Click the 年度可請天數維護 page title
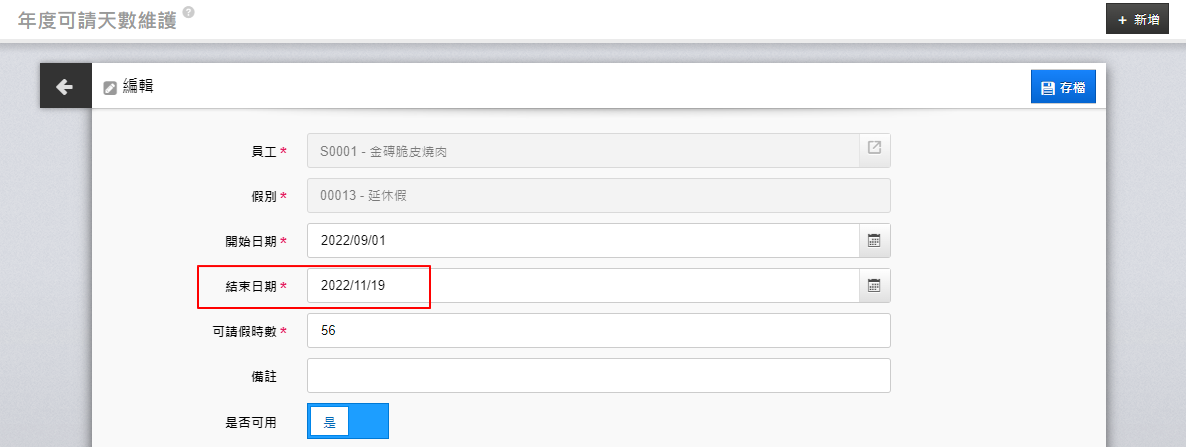This screenshot has height=447, width=1186. coord(97,20)
